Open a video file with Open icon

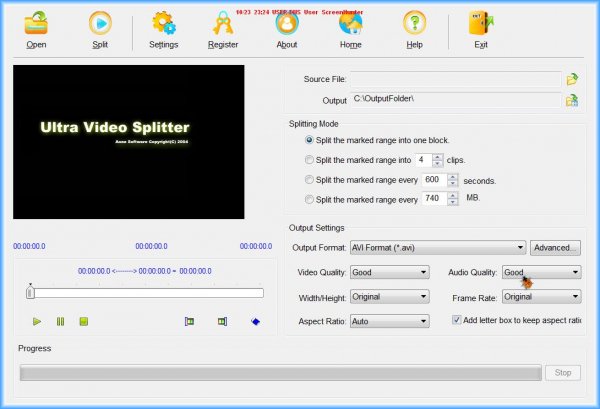tap(36, 23)
